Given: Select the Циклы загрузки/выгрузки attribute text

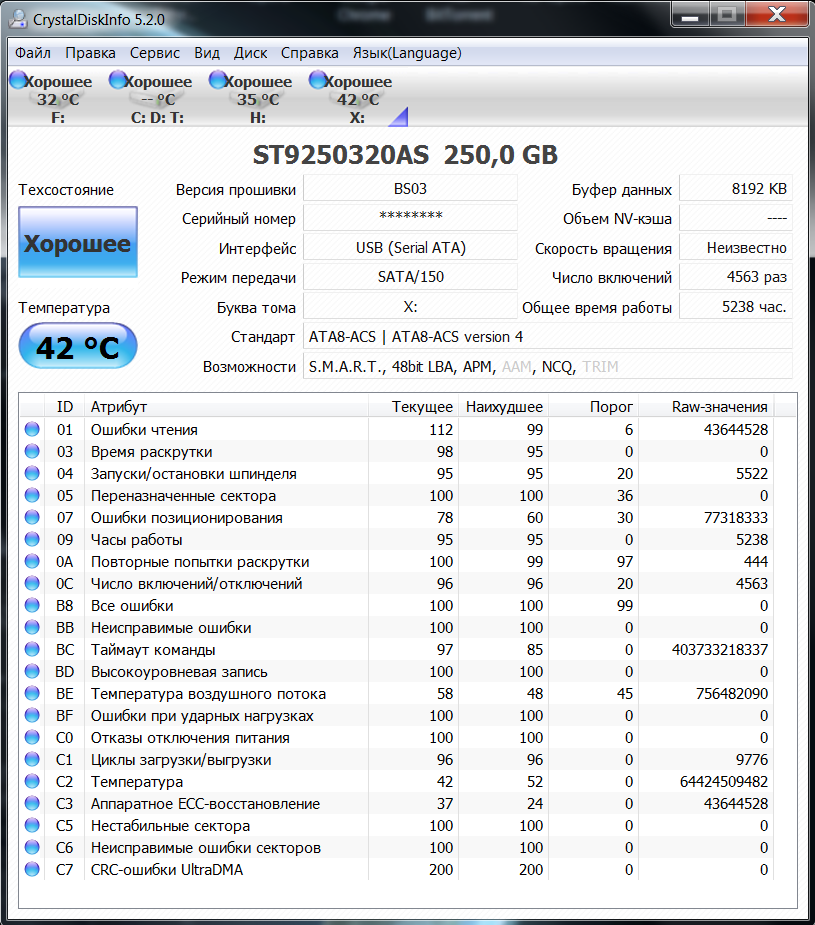Looking at the screenshot, I should 181,760.
